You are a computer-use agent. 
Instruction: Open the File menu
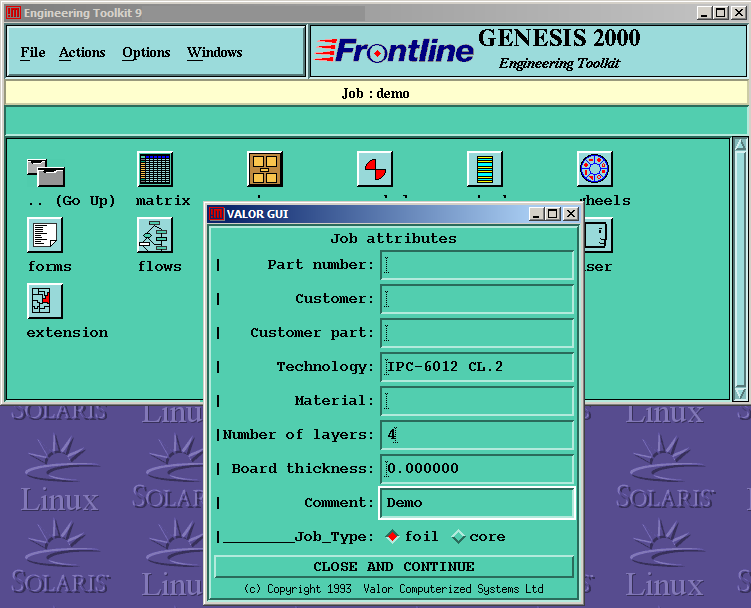coord(33,52)
